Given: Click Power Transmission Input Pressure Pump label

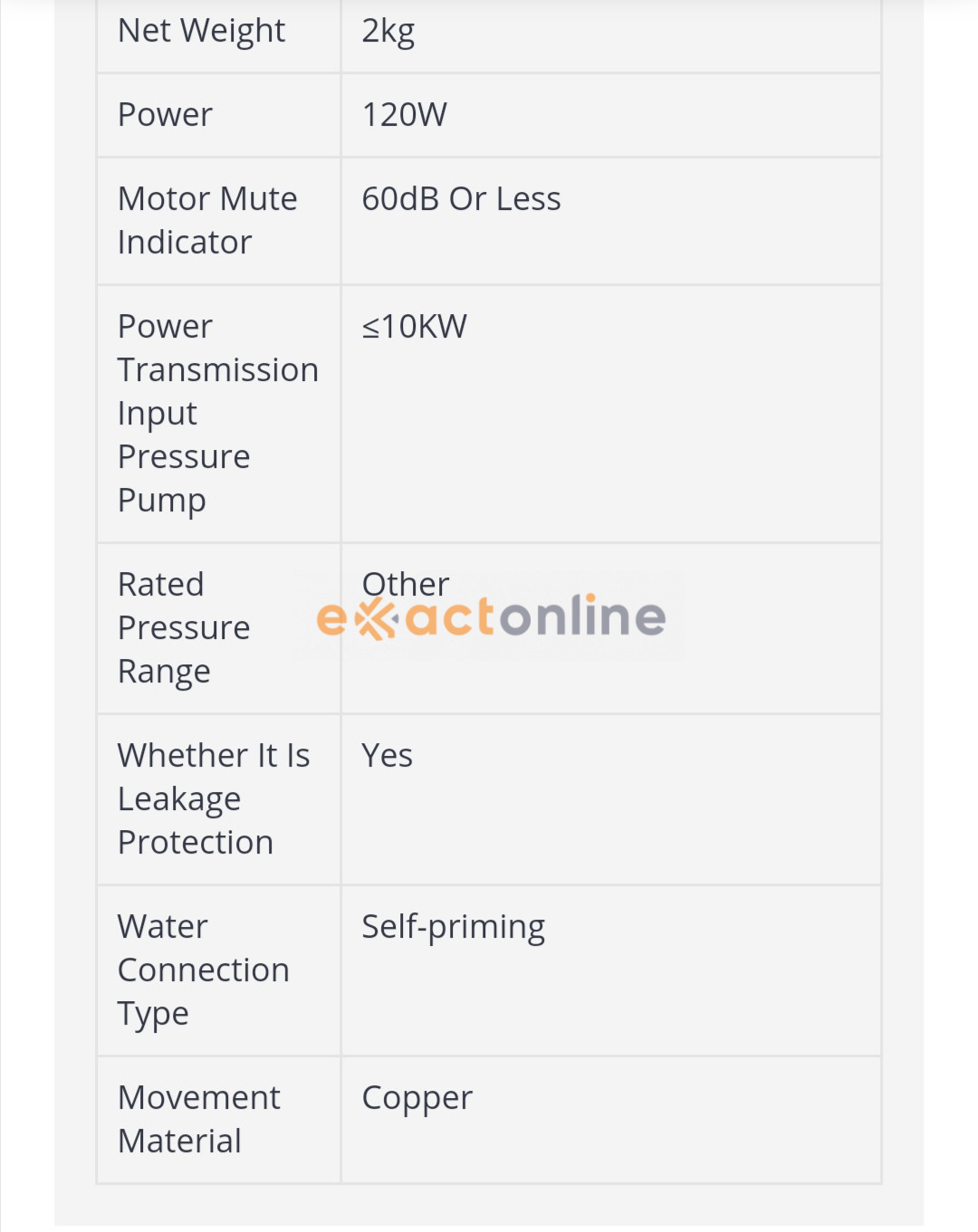Looking at the screenshot, I should (x=217, y=413).
